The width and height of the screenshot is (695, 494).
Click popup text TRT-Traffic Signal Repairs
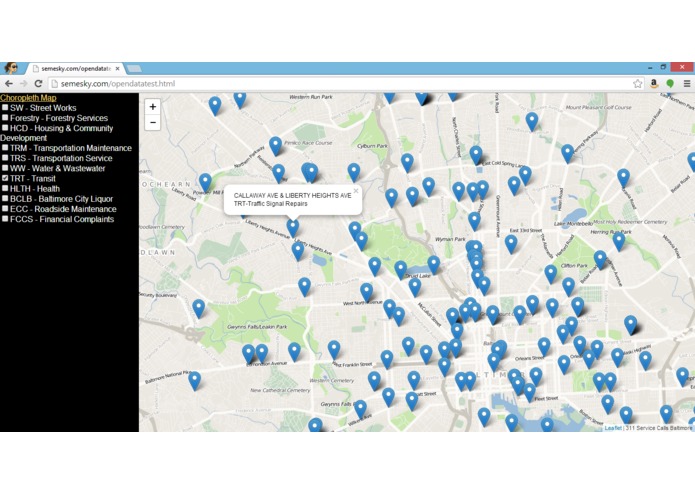tap(270, 204)
